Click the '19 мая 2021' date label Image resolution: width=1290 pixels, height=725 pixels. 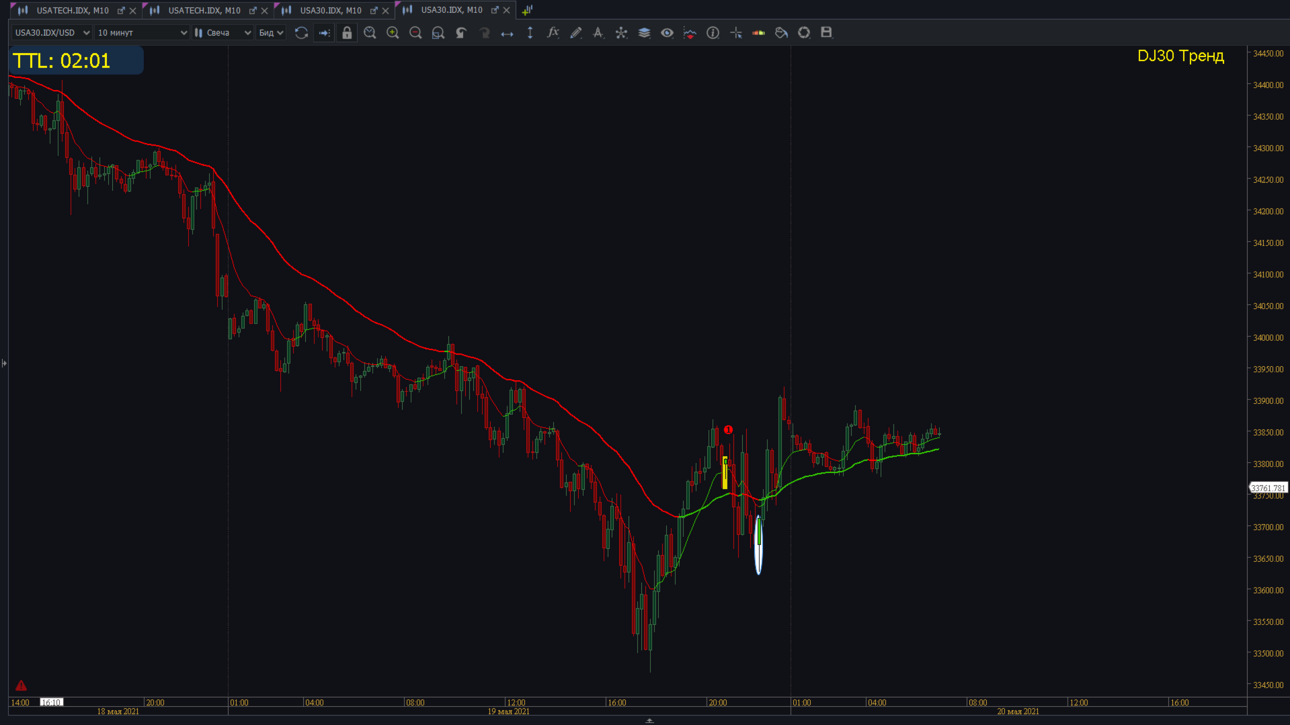click(508, 712)
